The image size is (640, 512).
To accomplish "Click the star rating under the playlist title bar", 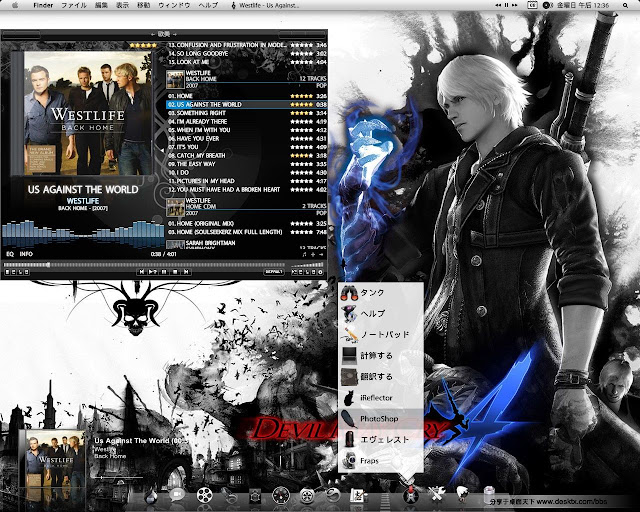I will (143, 45).
